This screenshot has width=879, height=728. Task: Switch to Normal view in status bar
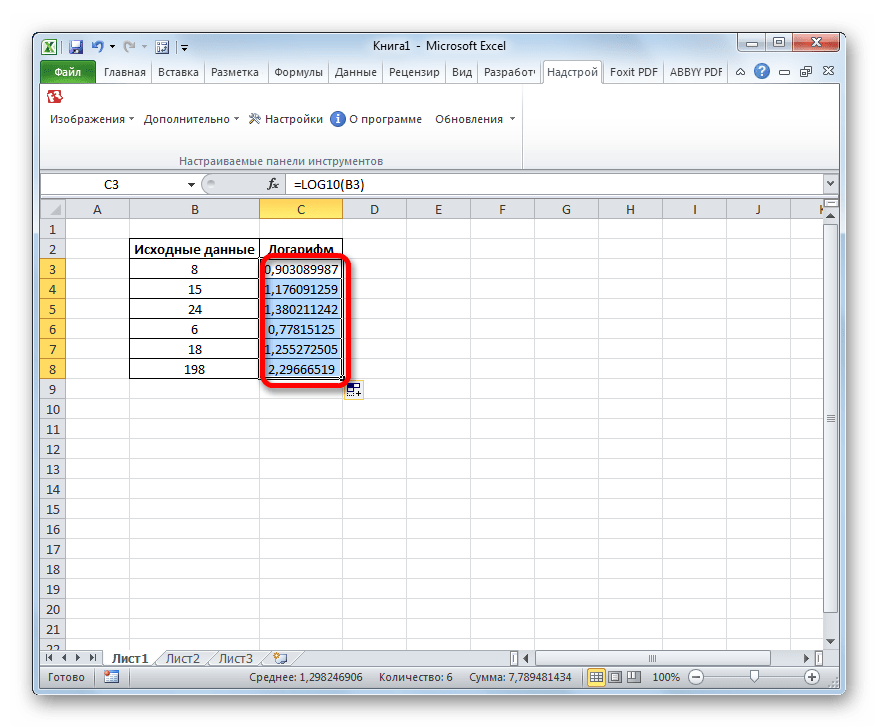596,677
